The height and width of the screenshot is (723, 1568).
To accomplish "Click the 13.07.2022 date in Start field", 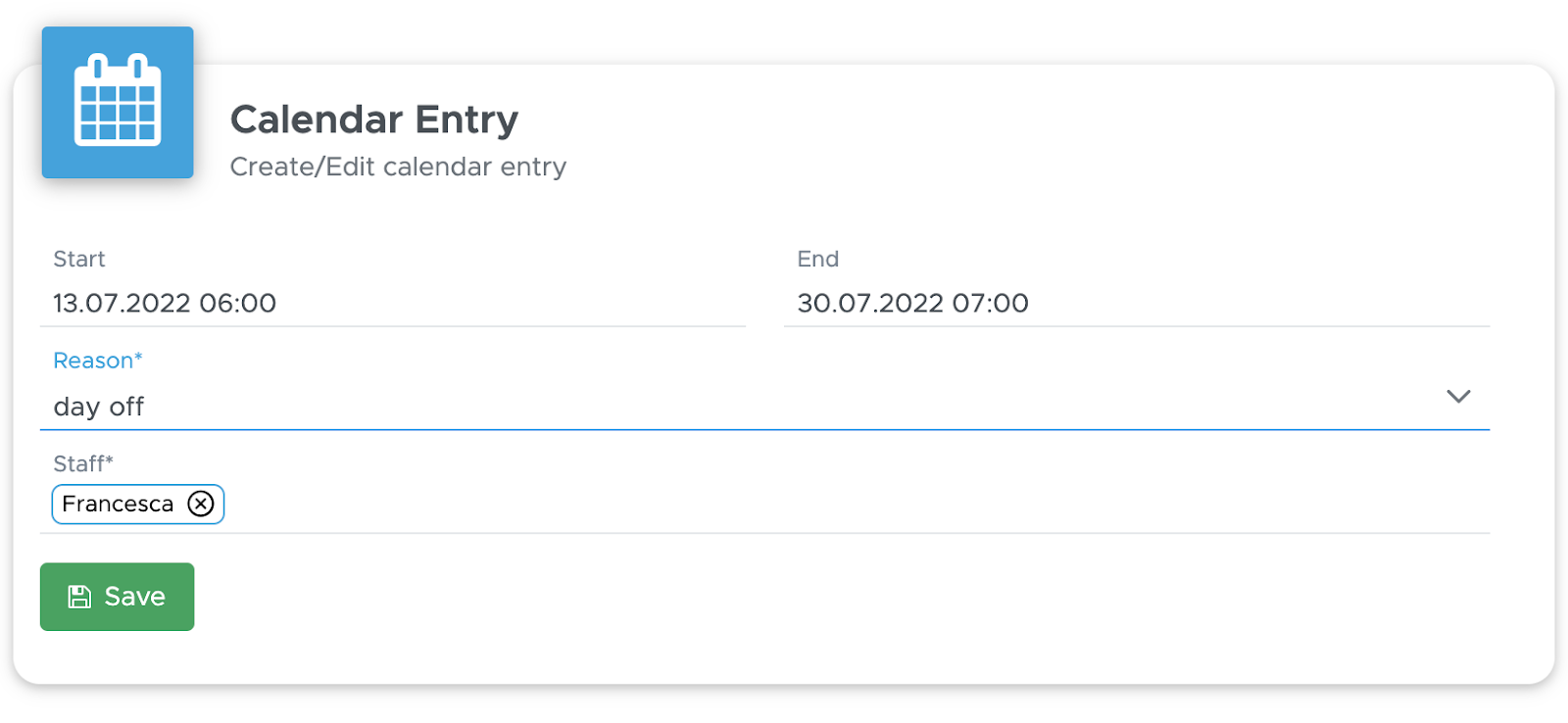I will (x=122, y=303).
